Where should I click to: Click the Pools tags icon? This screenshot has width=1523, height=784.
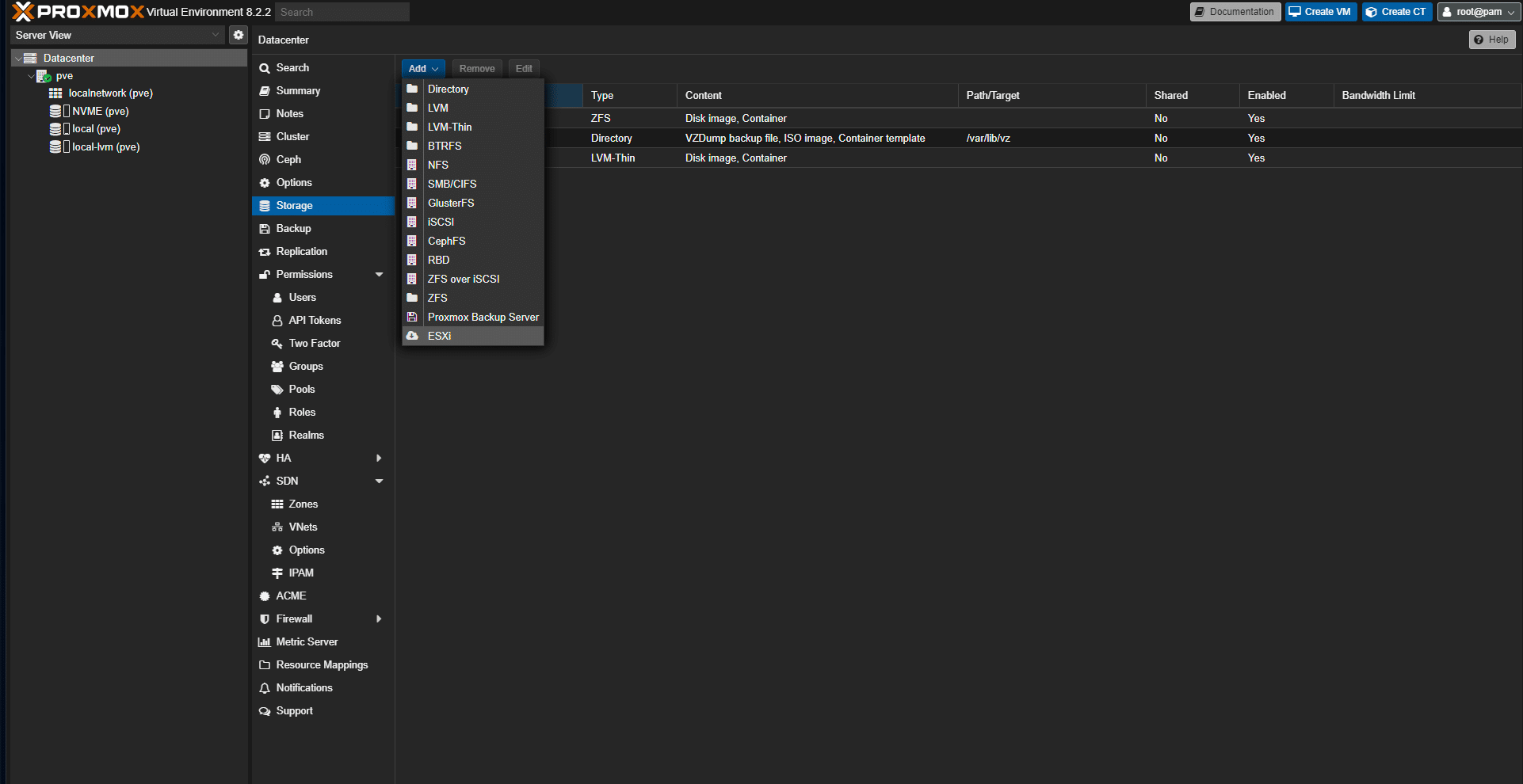277,390
